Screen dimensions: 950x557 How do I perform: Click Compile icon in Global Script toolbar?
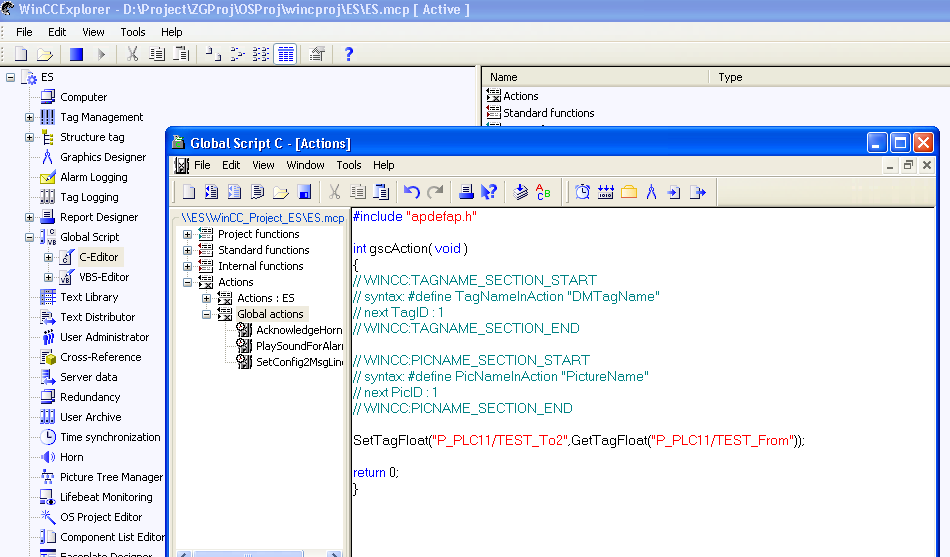pos(520,192)
